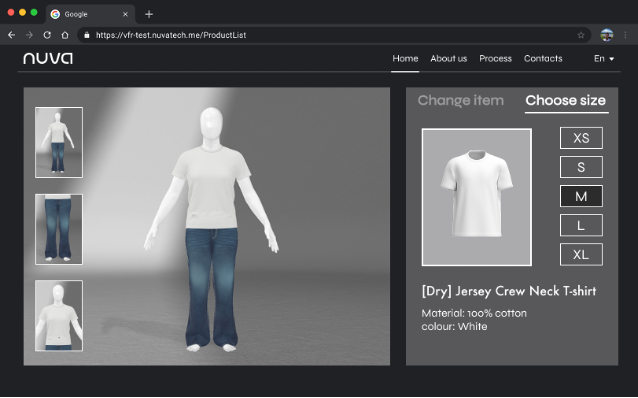Switch to the Choose size tab
This screenshot has height=398, width=638.
click(566, 101)
